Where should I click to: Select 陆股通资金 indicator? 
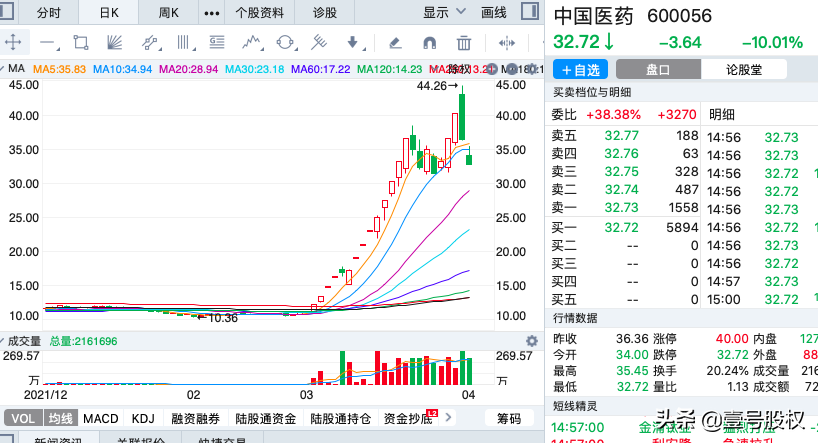[x=266, y=418]
